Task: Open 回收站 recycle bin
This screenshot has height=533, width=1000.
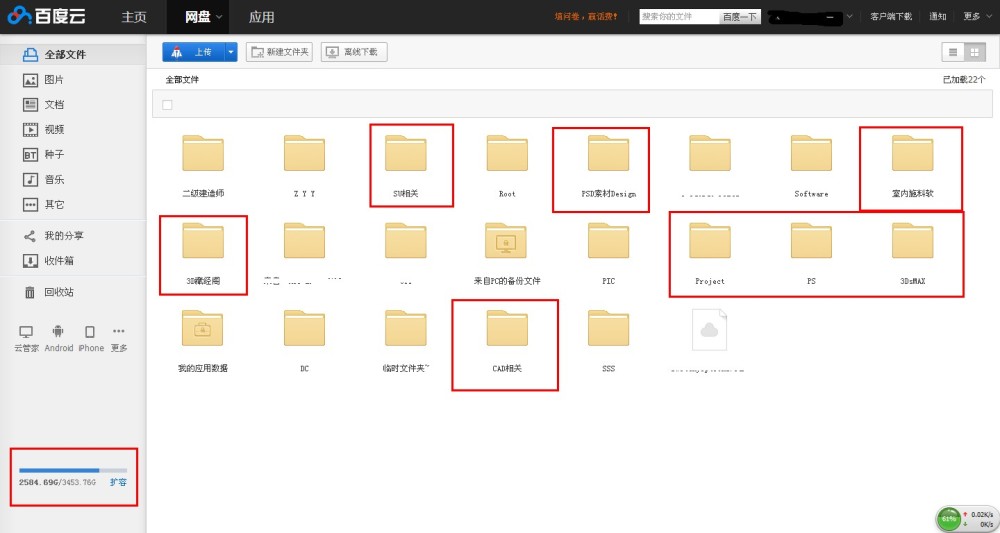Action: pyautogui.click(x=58, y=292)
